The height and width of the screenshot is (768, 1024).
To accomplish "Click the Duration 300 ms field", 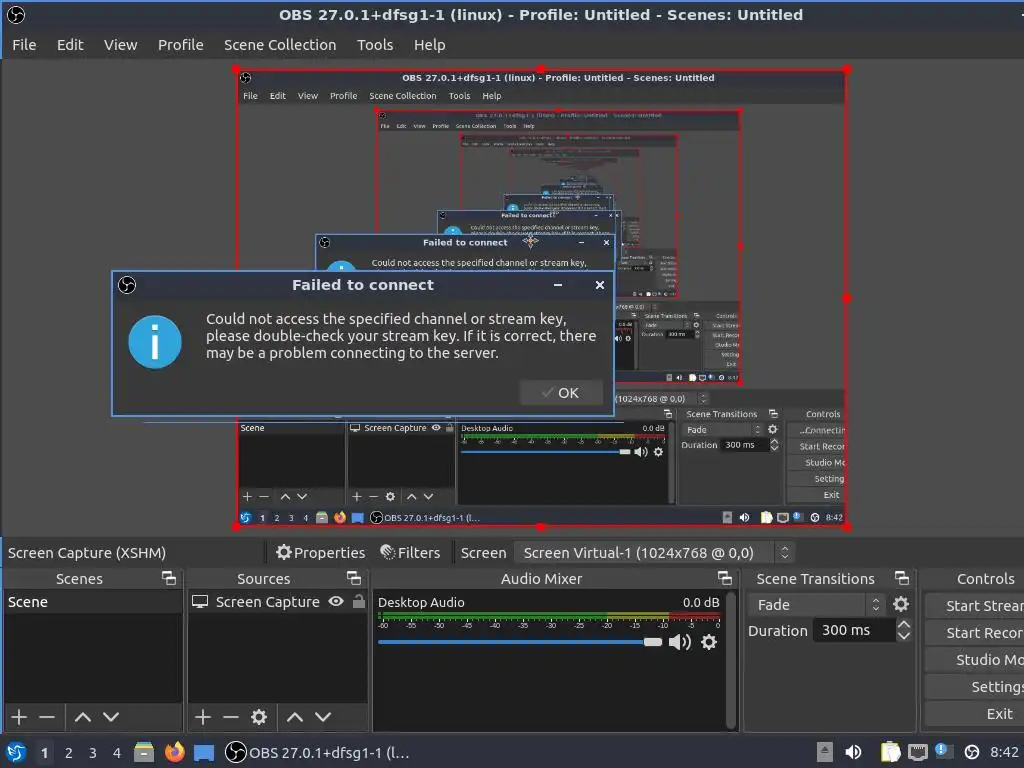I will pos(853,630).
